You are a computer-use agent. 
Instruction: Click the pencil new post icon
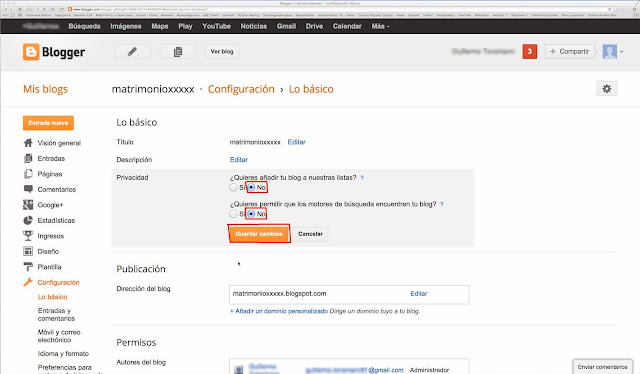pos(132,52)
